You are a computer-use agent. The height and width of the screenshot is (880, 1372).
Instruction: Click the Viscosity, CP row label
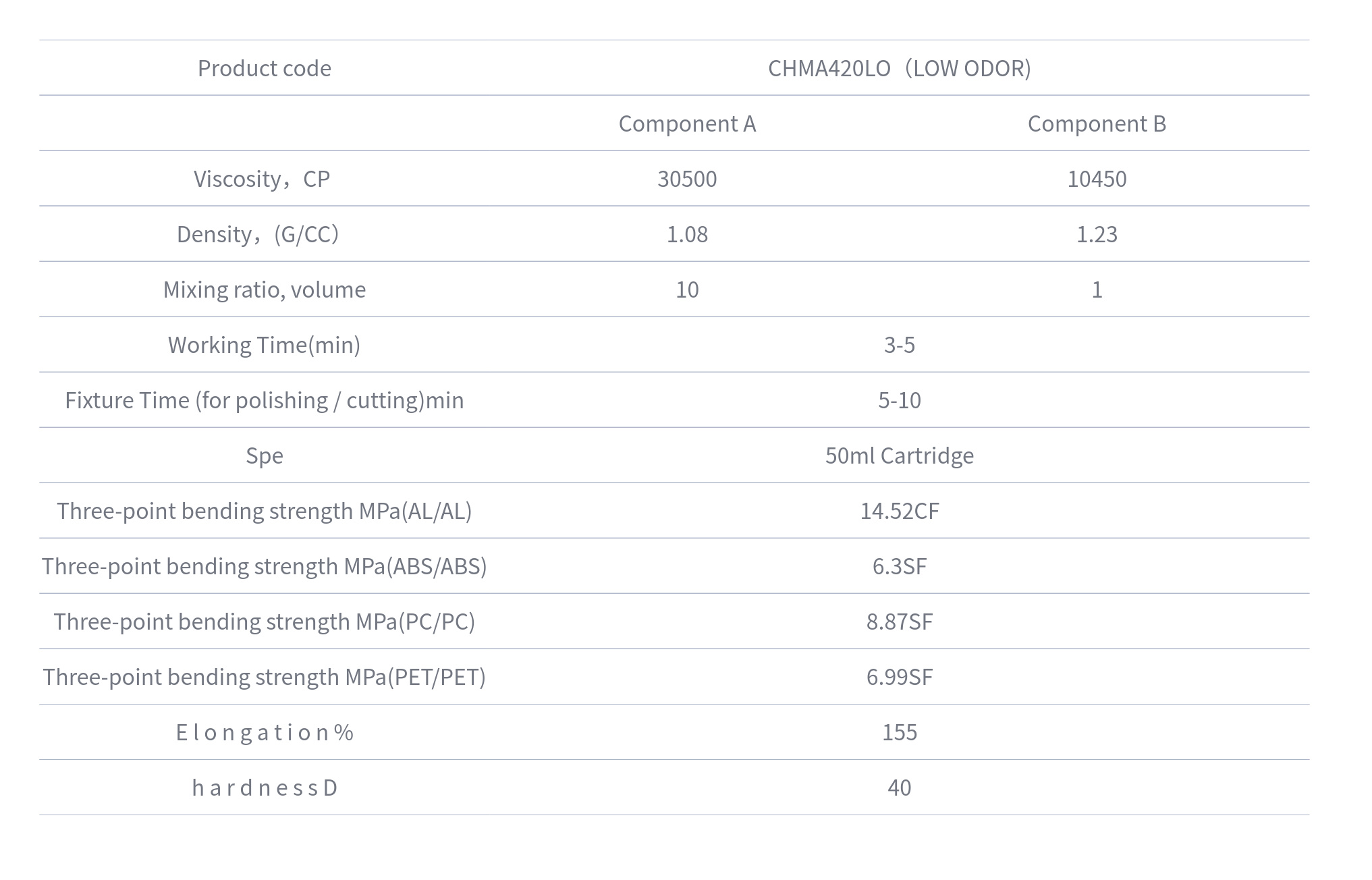point(262,179)
